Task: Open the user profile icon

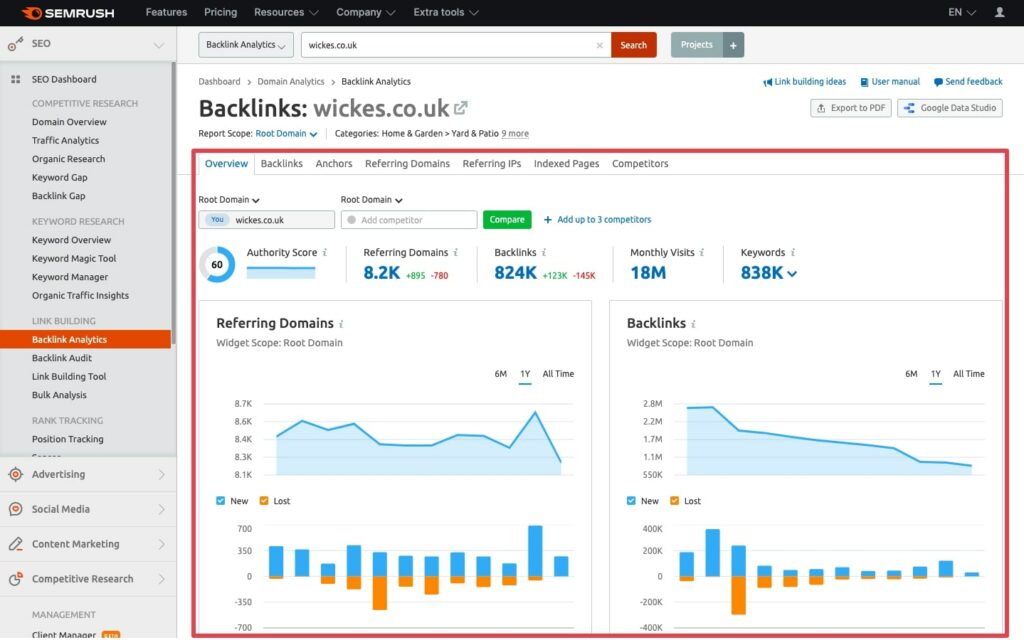Action: (999, 12)
